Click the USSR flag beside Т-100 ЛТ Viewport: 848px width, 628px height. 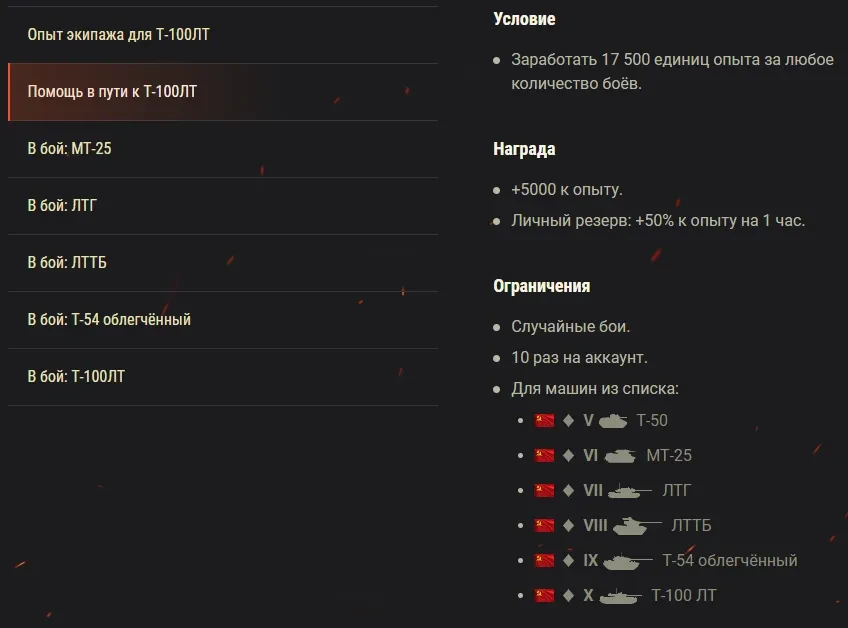544,596
